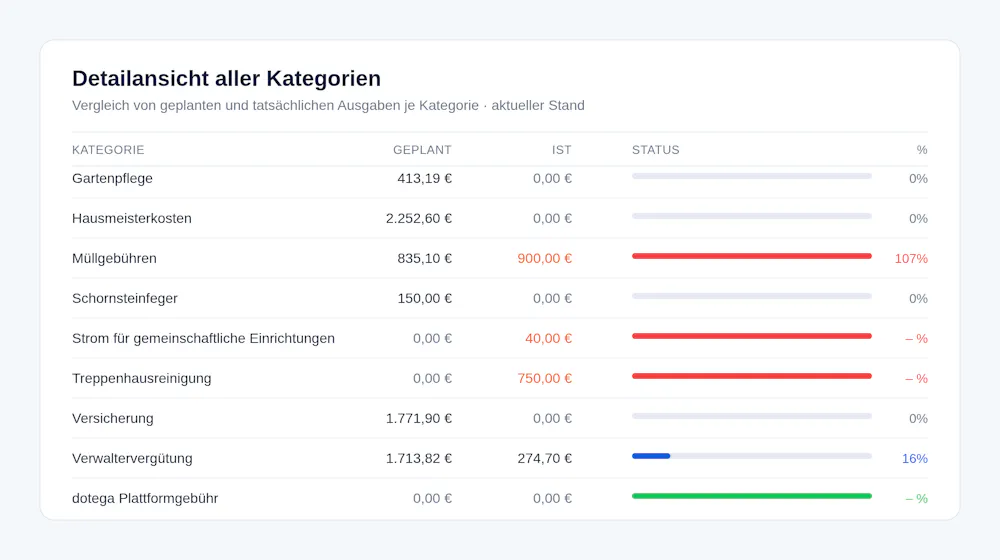Viewport: 1000px width, 560px height.
Task: Click the Gartenpflege empty status bar
Action: coord(751,176)
